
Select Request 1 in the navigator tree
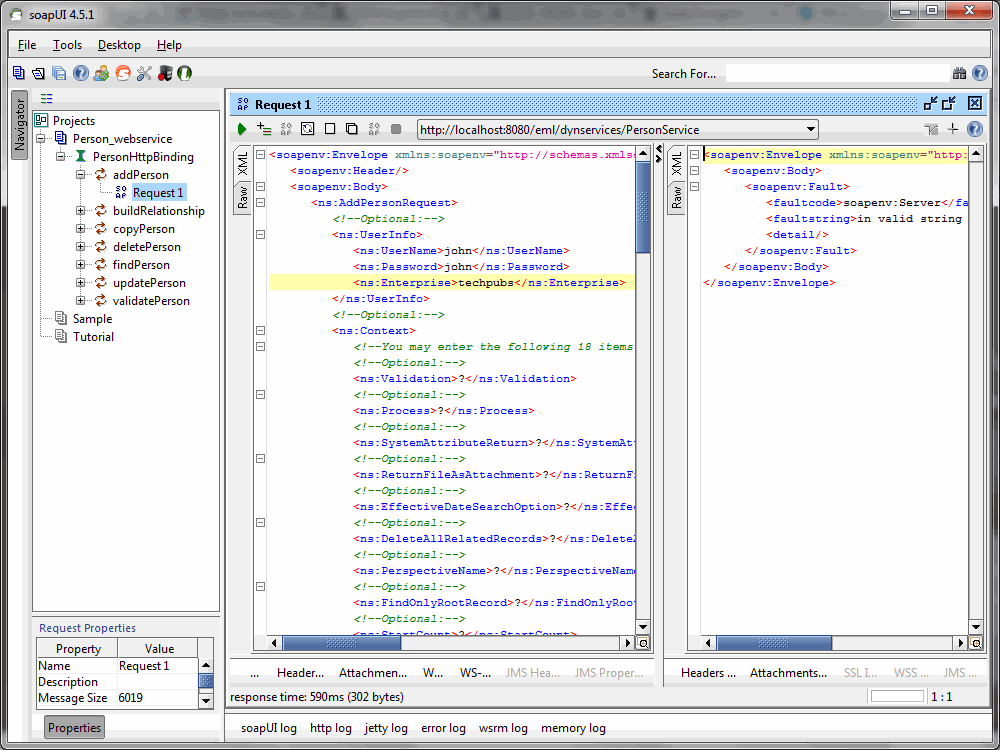coord(158,193)
